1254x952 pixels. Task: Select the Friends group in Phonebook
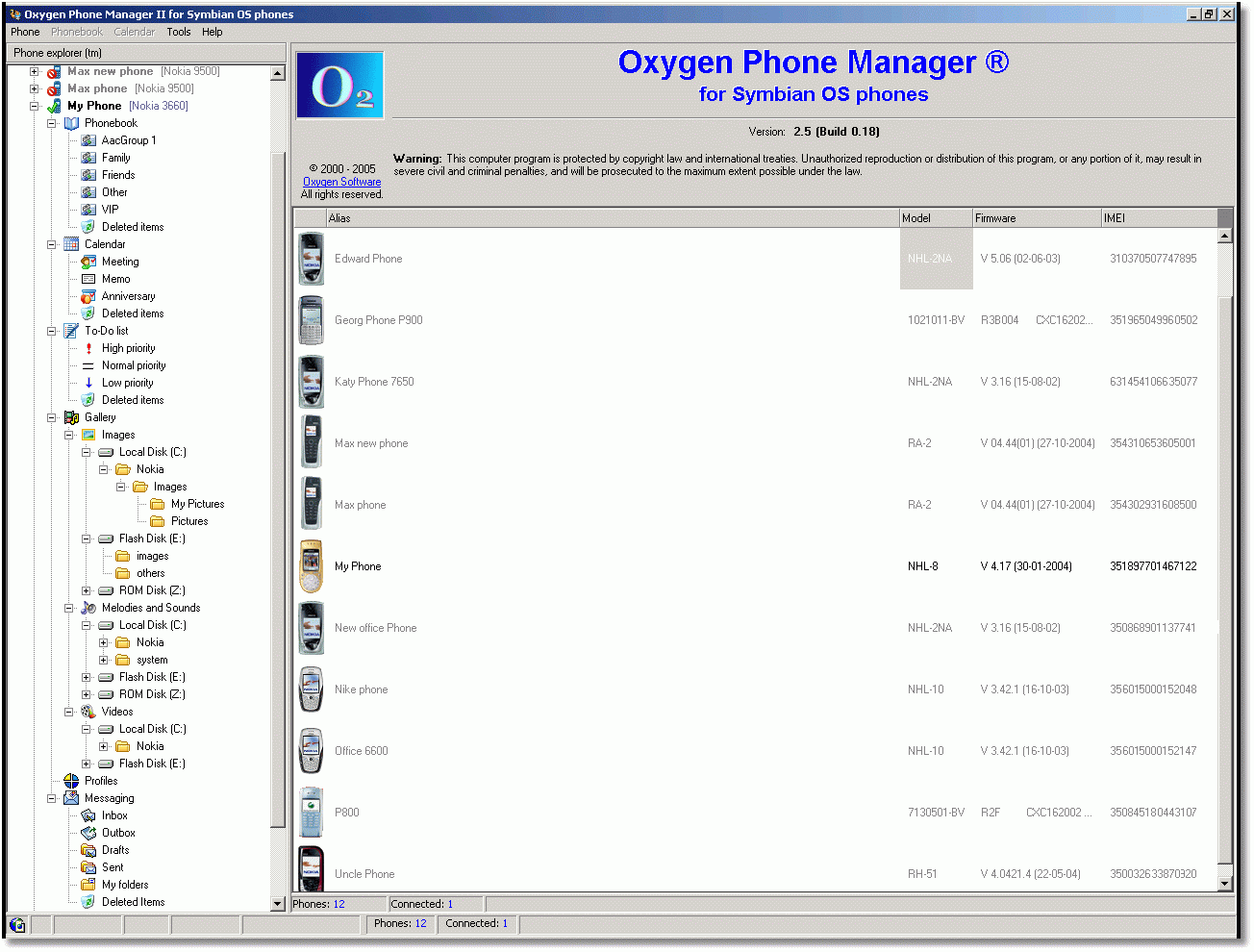click(x=118, y=175)
